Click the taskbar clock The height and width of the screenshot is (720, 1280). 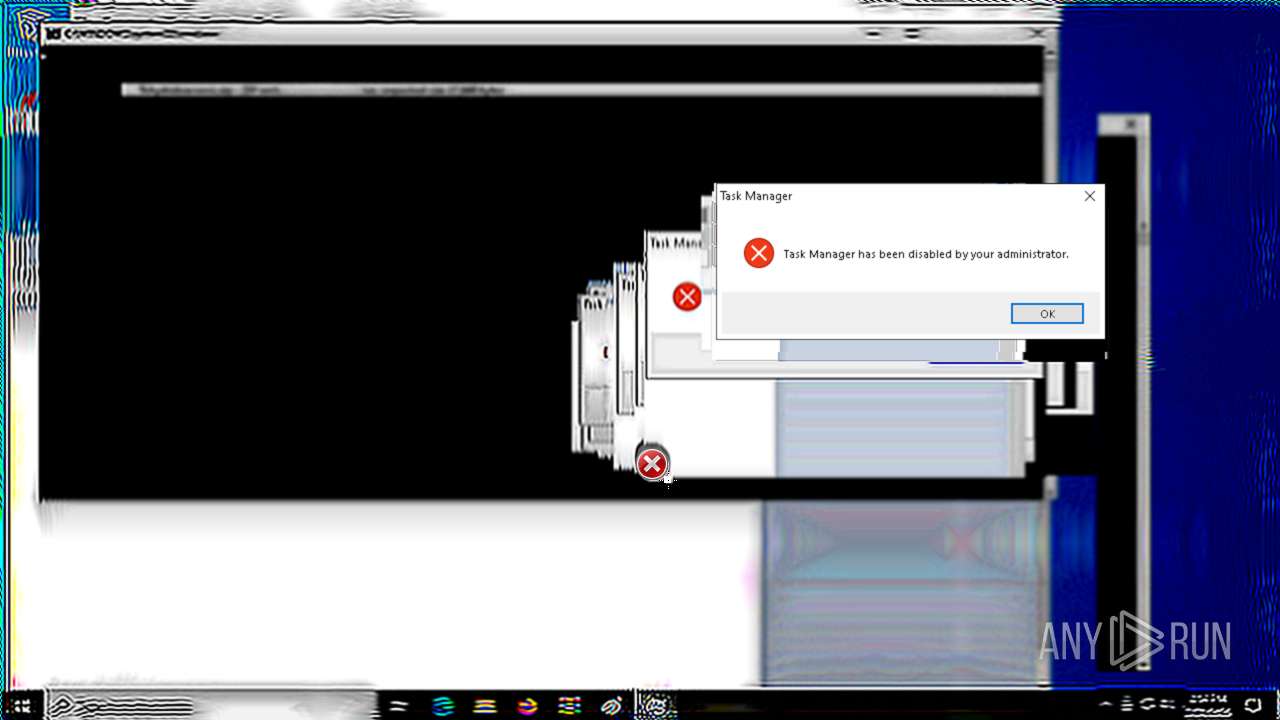click(1208, 705)
